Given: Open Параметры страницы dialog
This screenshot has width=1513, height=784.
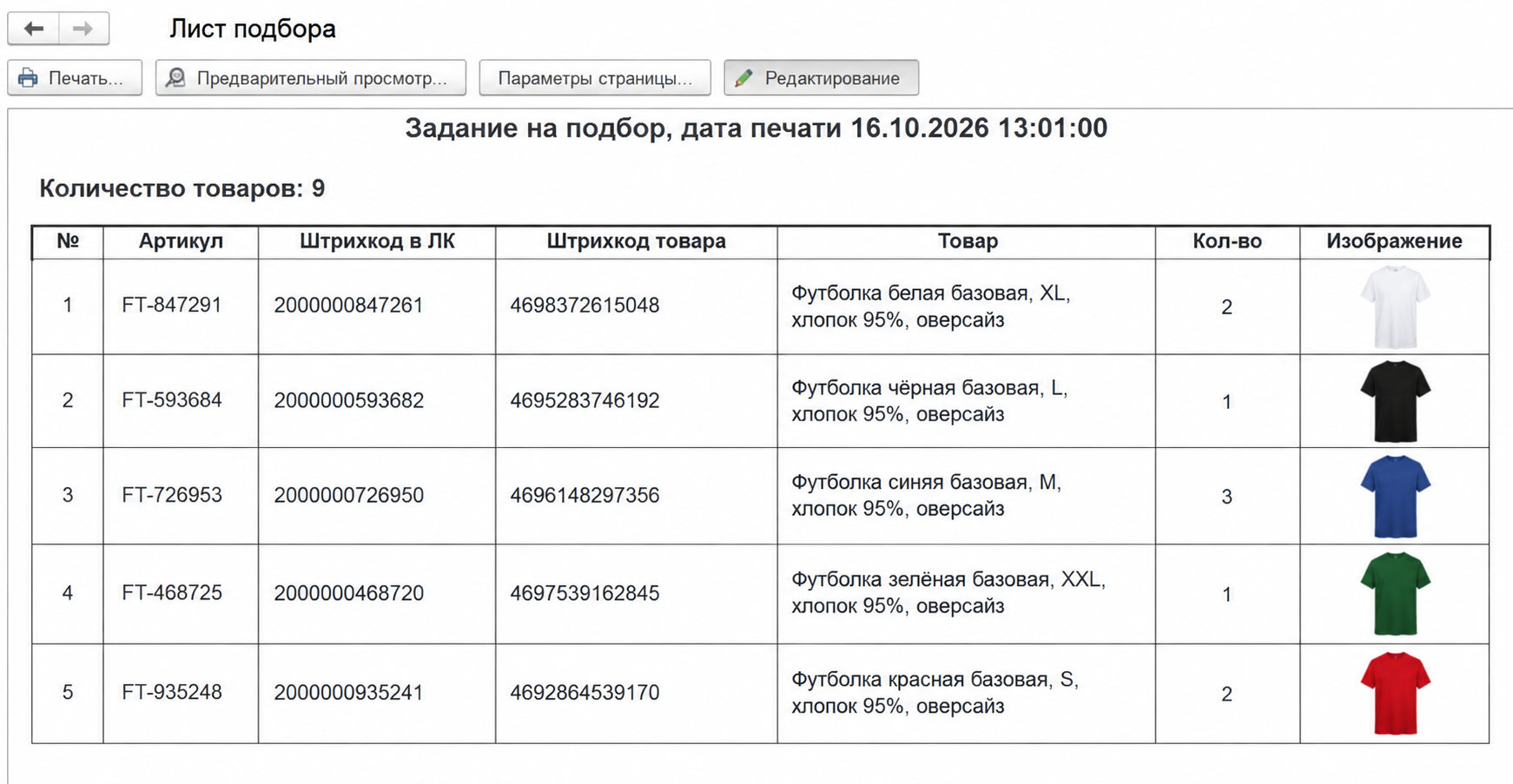Looking at the screenshot, I should point(595,78).
